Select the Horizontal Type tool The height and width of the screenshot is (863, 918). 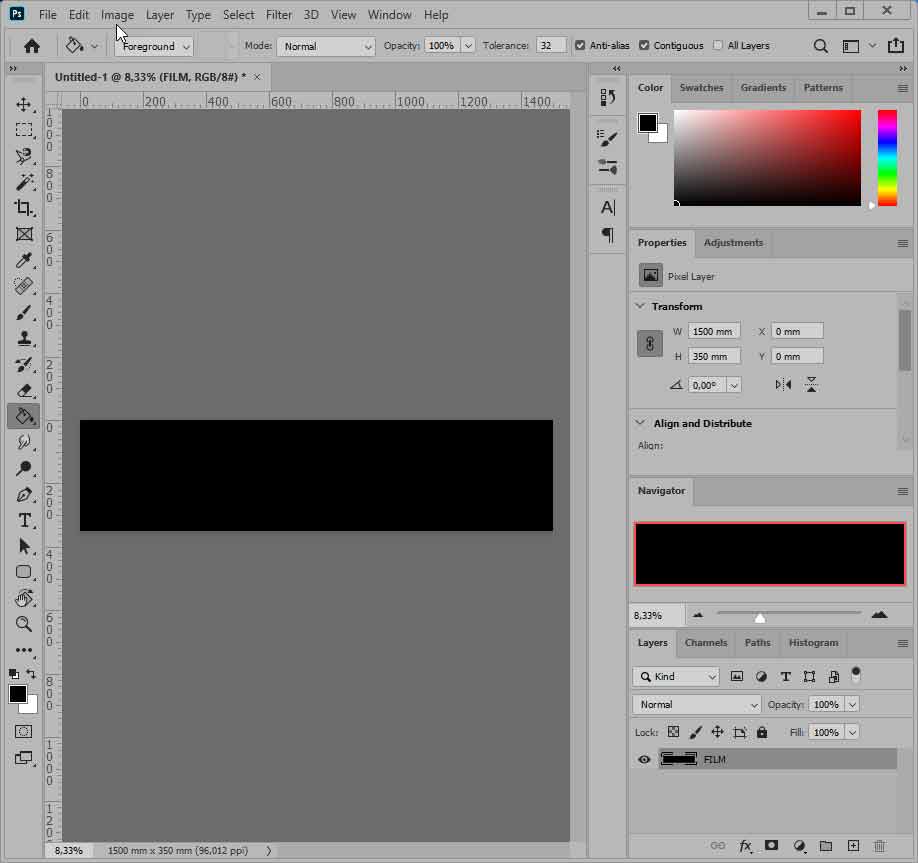(x=23, y=520)
